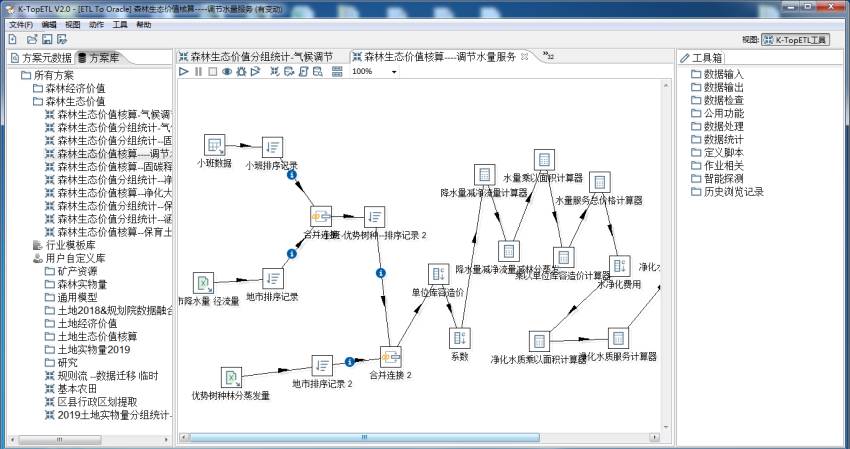This screenshot has width=850, height=449.
Task: Open the 100% zoom dropdown
Action: click(x=393, y=72)
